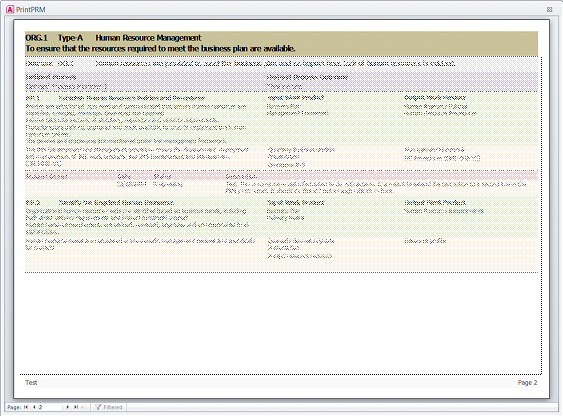Jump to the last report page
The image size is (563, 416).
76,407
